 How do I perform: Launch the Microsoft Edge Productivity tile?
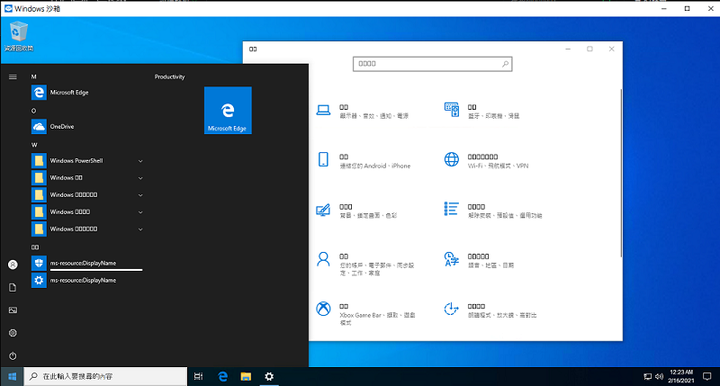[228, 110]
